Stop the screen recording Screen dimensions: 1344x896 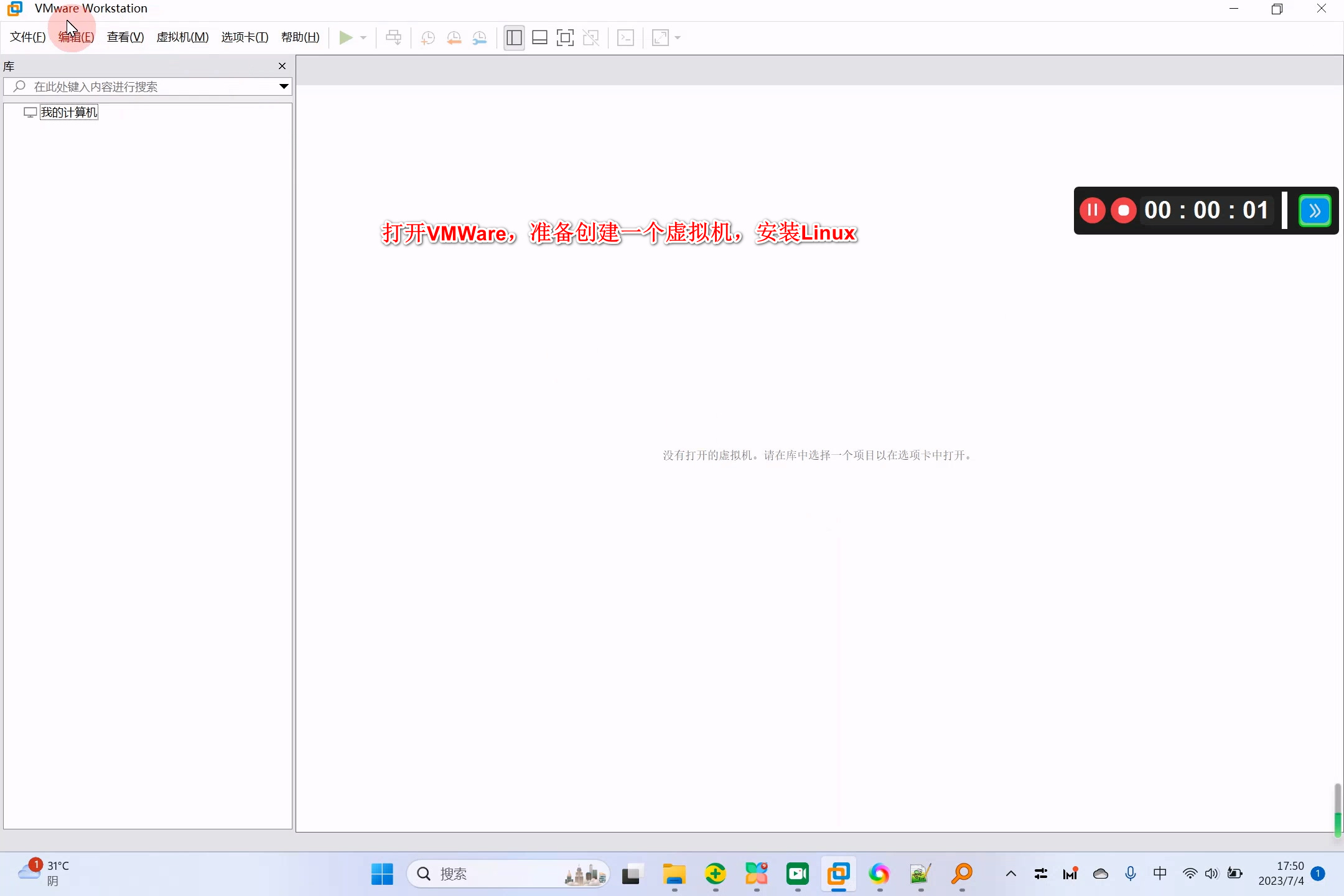point(1124,210)
